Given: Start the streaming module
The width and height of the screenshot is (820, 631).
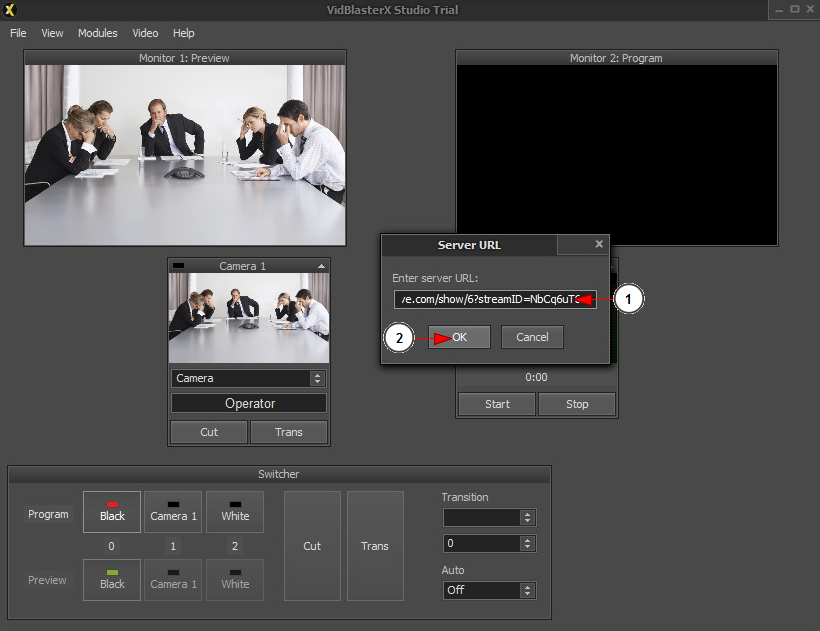Looking at the screenshot, I should click(x=497, y=404).
